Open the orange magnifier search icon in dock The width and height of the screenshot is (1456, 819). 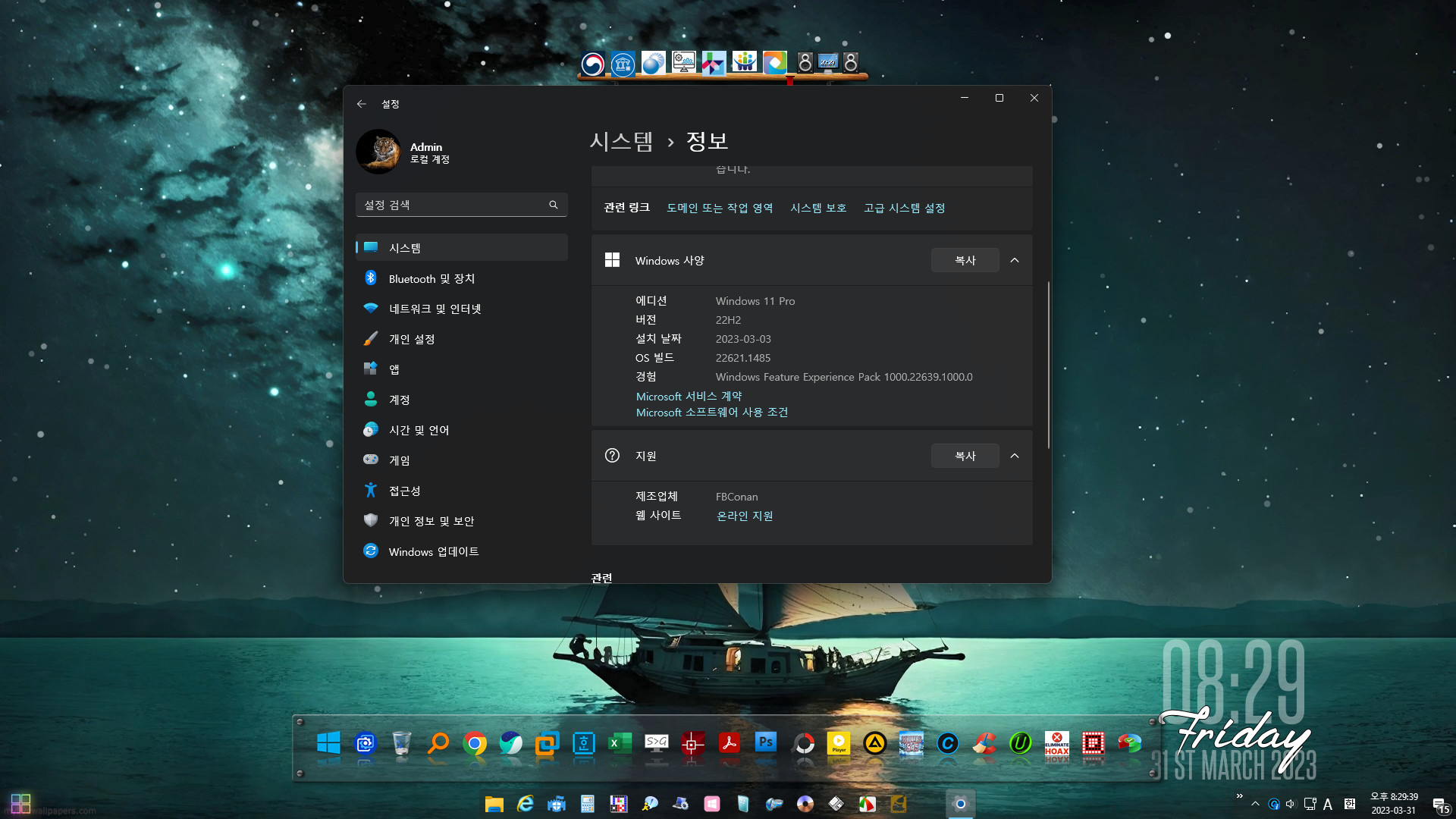(x=438, y=743)
